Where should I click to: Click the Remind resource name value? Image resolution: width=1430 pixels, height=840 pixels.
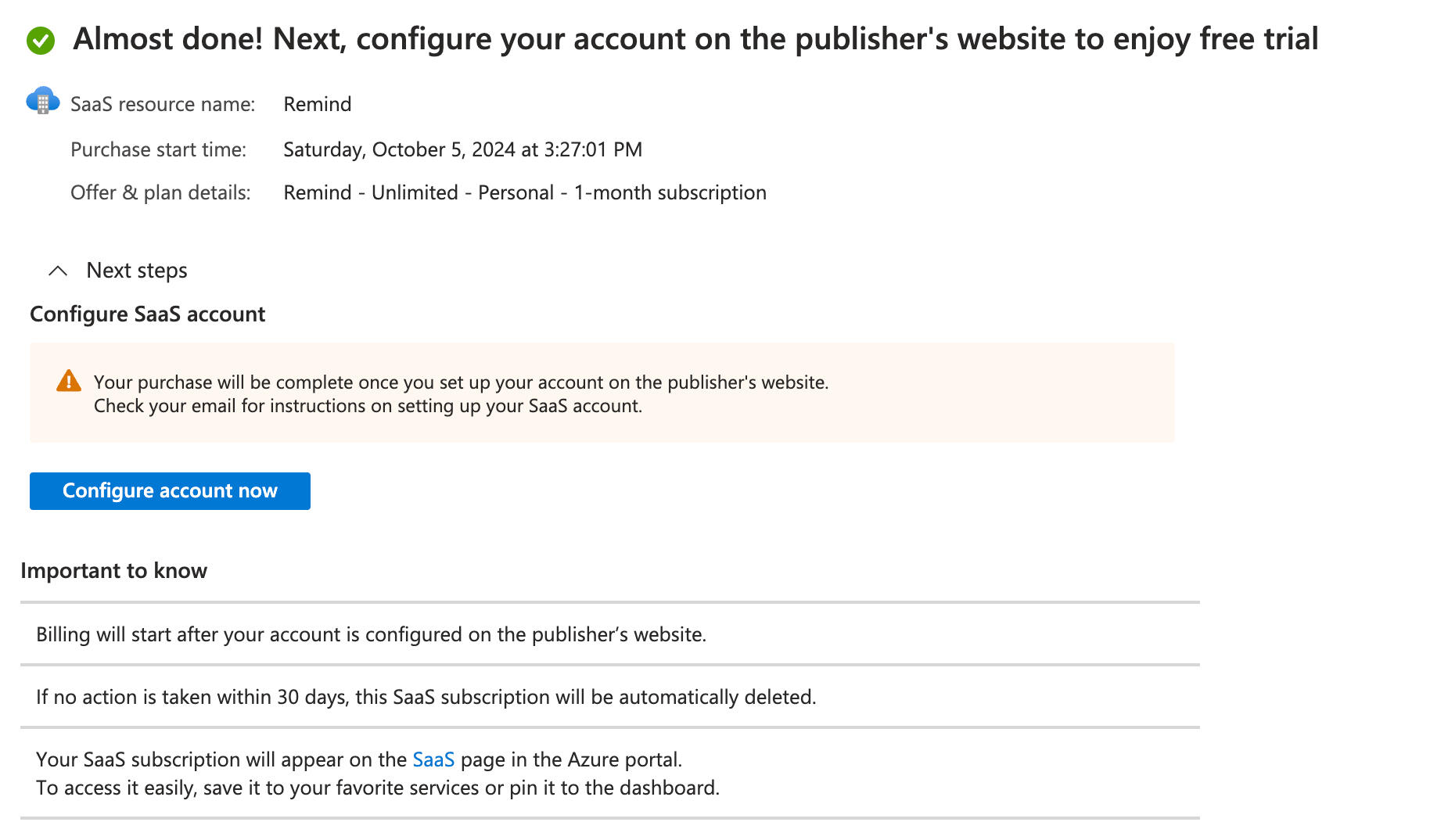[317, 103]
